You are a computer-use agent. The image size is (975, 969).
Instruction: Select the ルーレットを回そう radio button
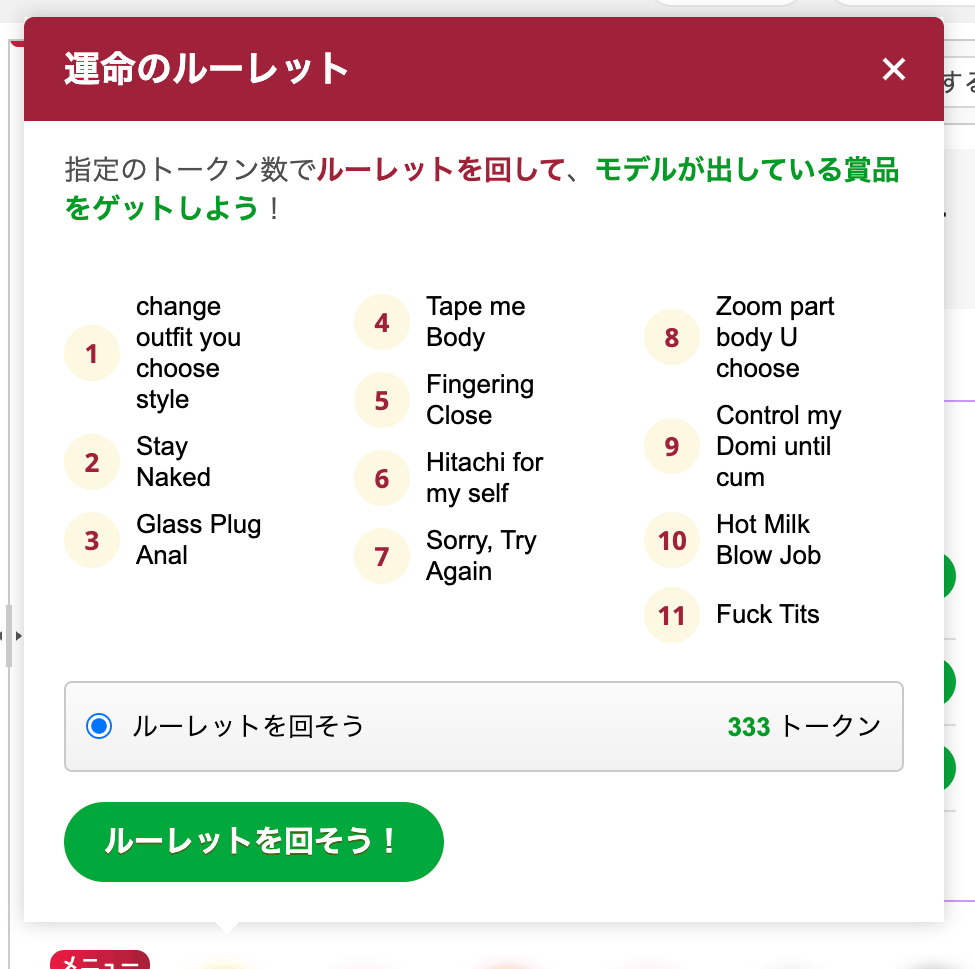(x=99, y=726)
